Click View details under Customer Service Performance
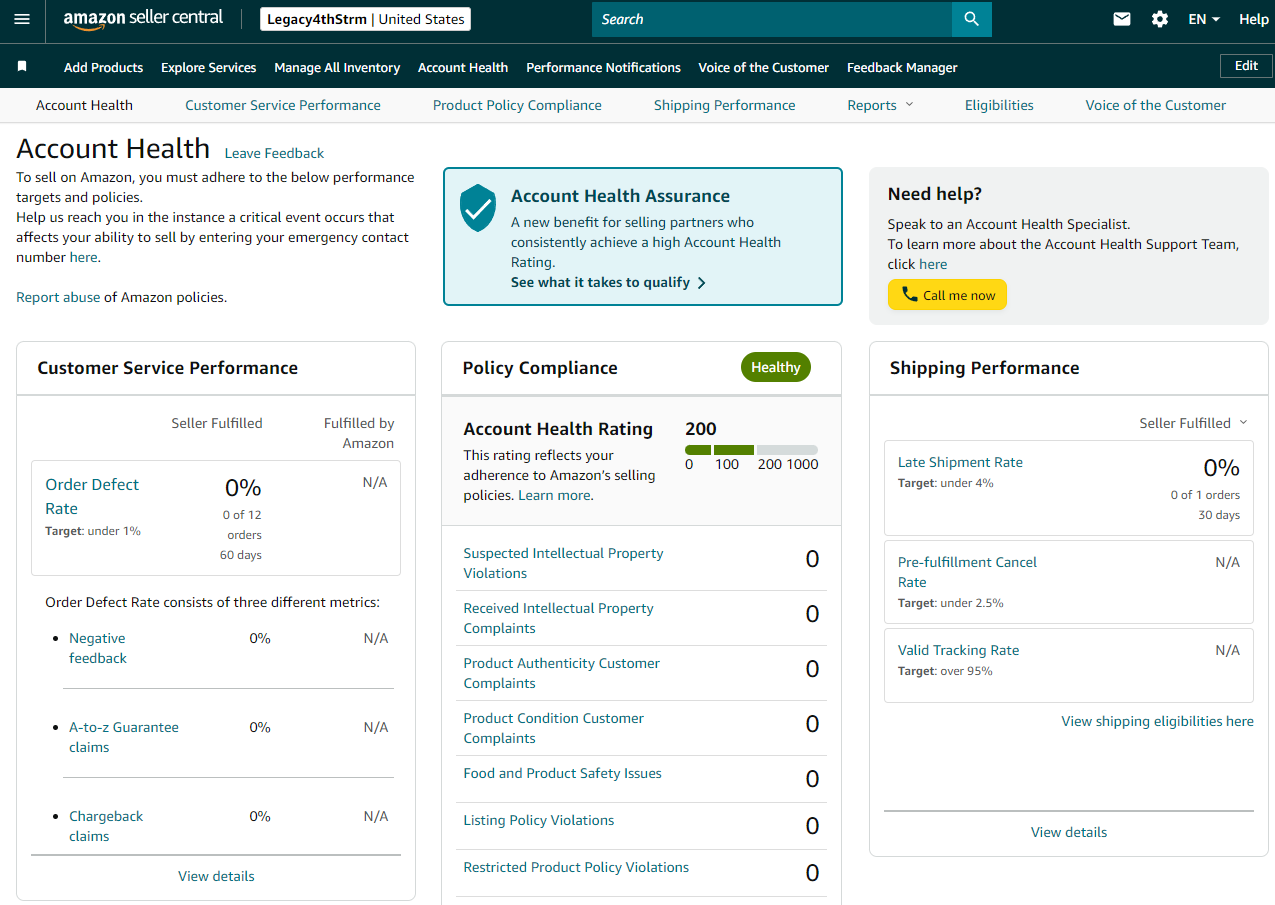1275x905 pixels. [216, 876]
